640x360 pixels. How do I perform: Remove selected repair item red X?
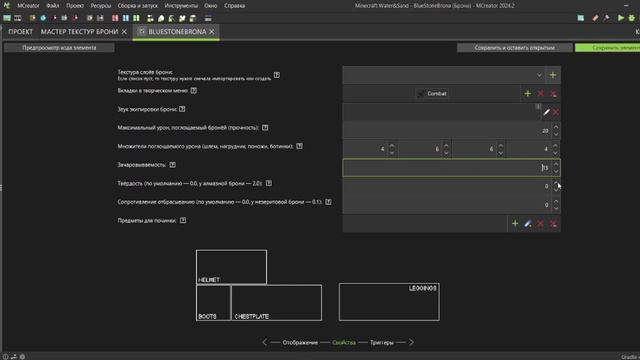click(x=540, y=224)
